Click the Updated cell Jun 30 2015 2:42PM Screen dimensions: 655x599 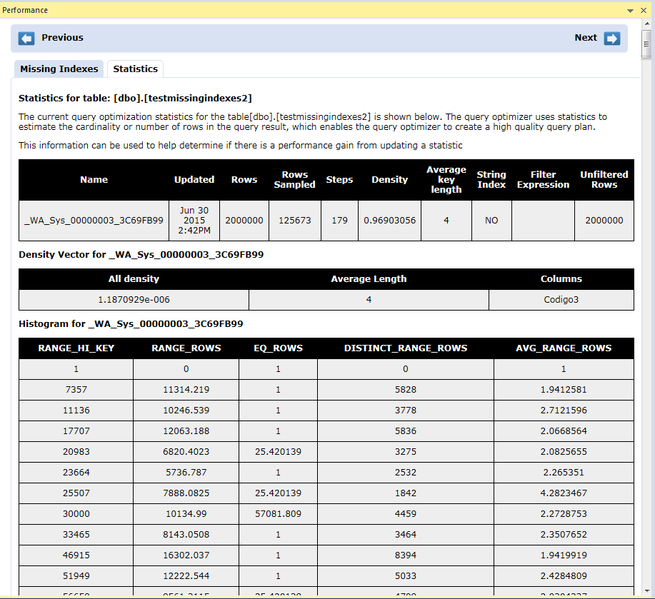194,221
